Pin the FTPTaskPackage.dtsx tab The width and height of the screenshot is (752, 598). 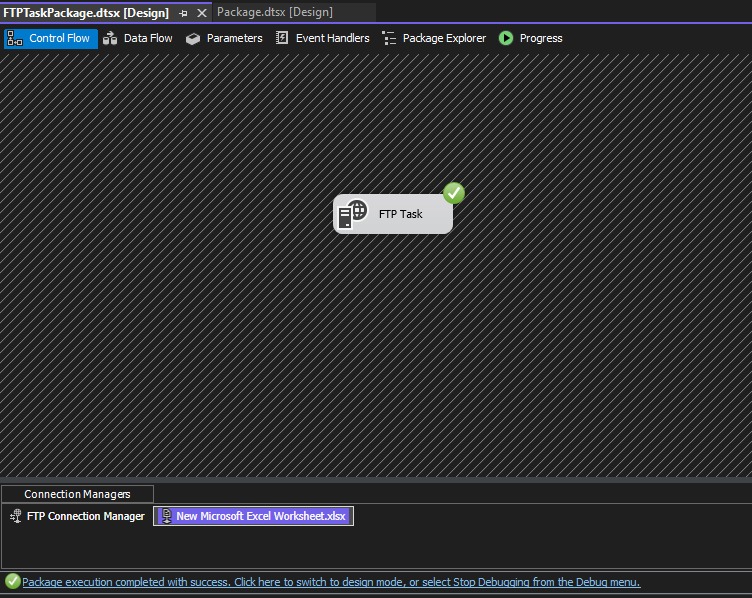(x=183, y=13)
